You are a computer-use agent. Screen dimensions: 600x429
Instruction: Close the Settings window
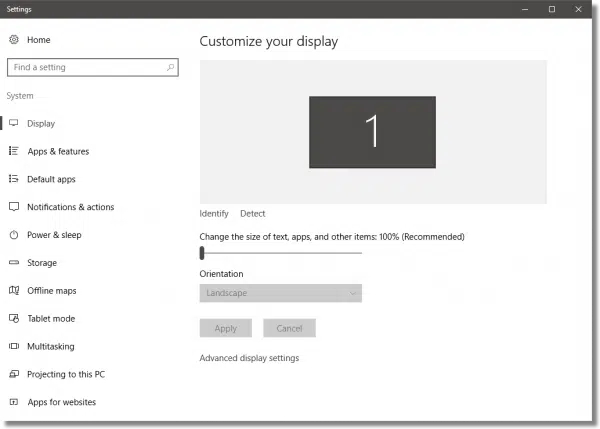click(578, 9)
